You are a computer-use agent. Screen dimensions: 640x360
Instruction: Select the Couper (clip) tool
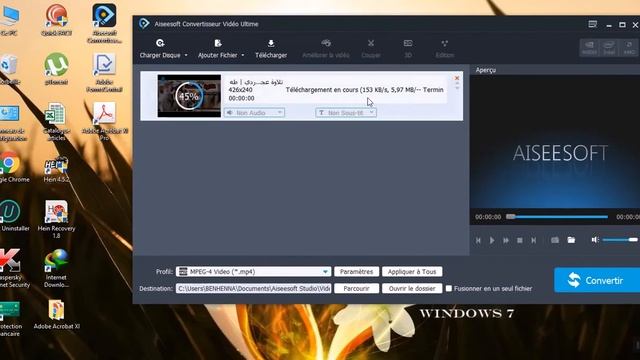click(x=371, y=49)
